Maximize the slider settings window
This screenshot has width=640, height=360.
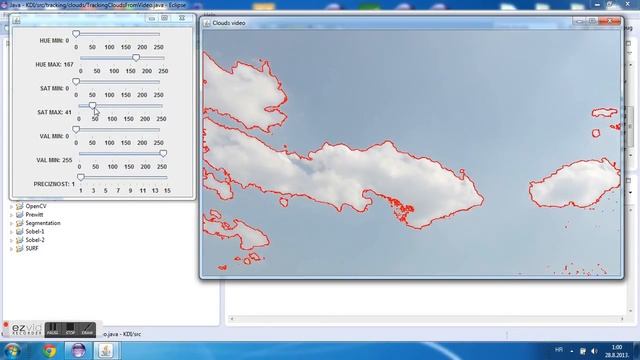click(164, 18)
